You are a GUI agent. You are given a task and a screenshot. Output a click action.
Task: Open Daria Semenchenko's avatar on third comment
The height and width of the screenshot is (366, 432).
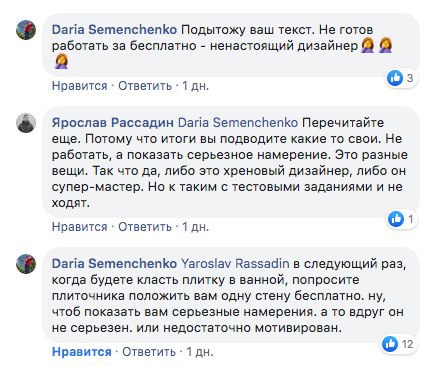click(26, 264)
